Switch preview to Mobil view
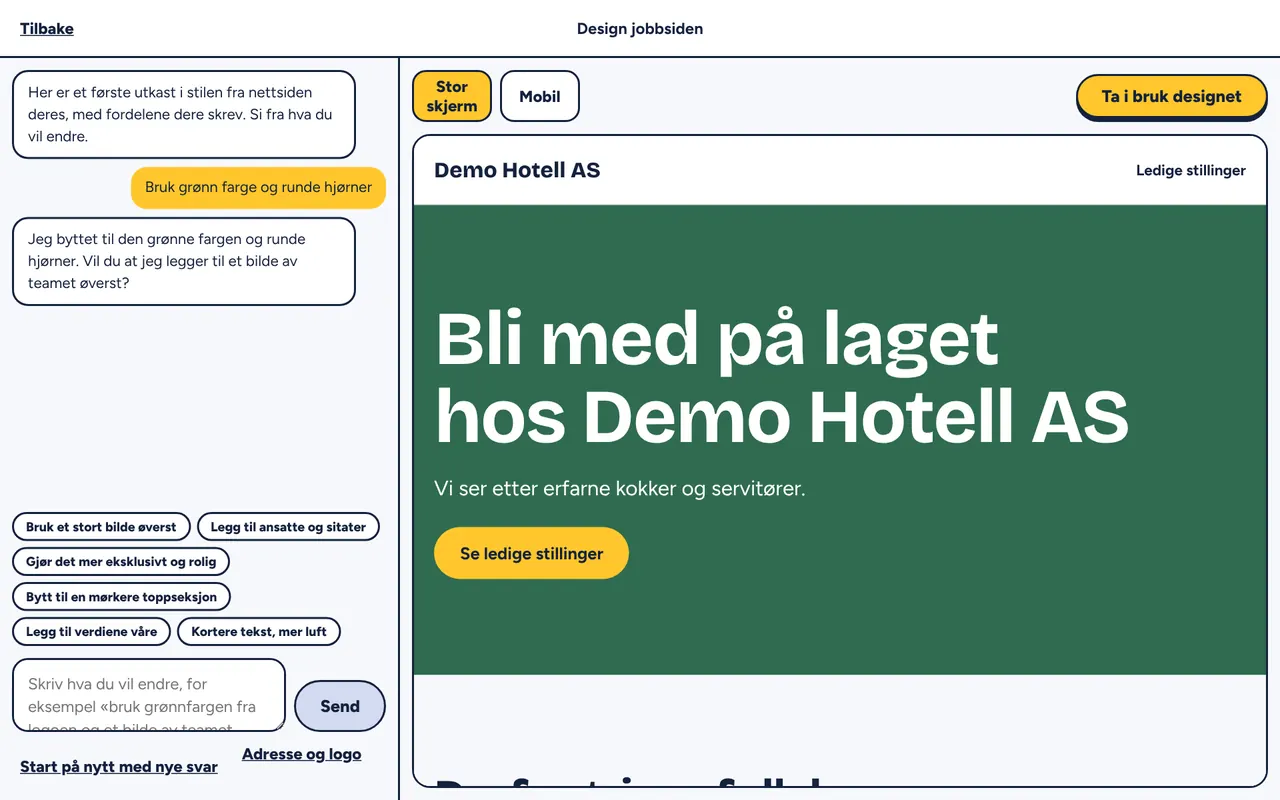1280x800 pixels. (540, 96)
